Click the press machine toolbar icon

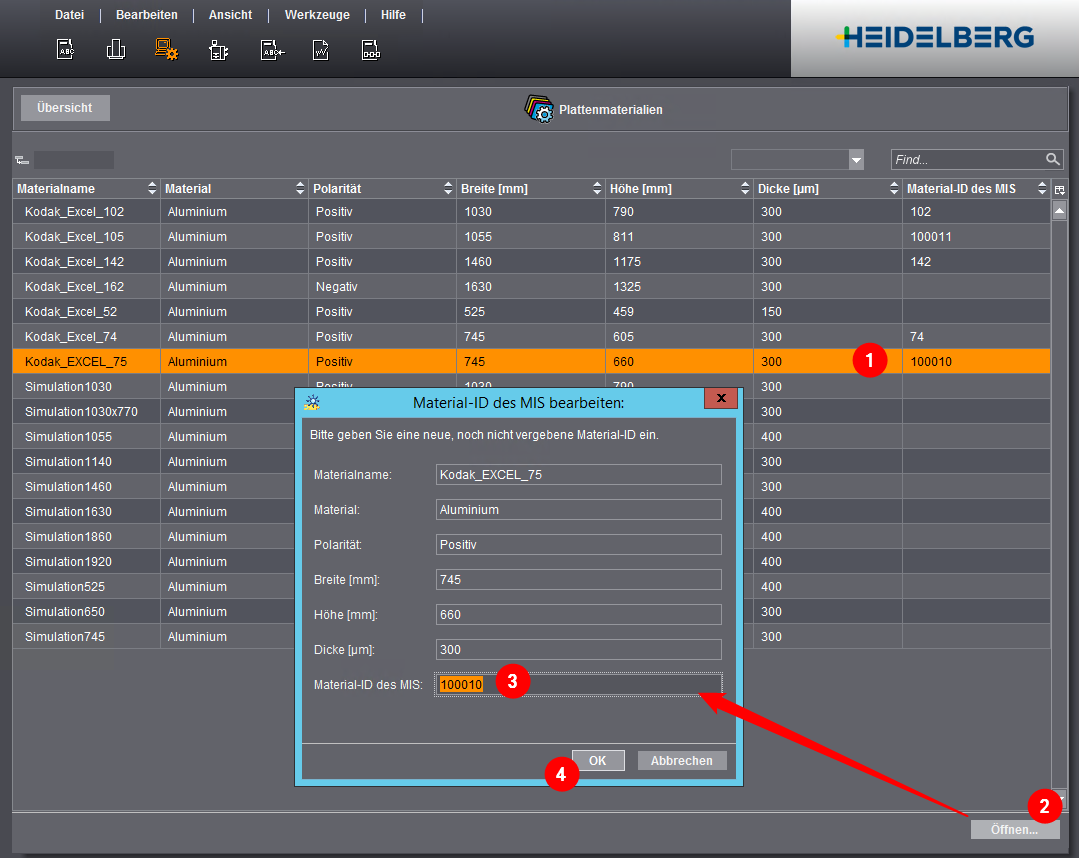click(x=219, y=50)
